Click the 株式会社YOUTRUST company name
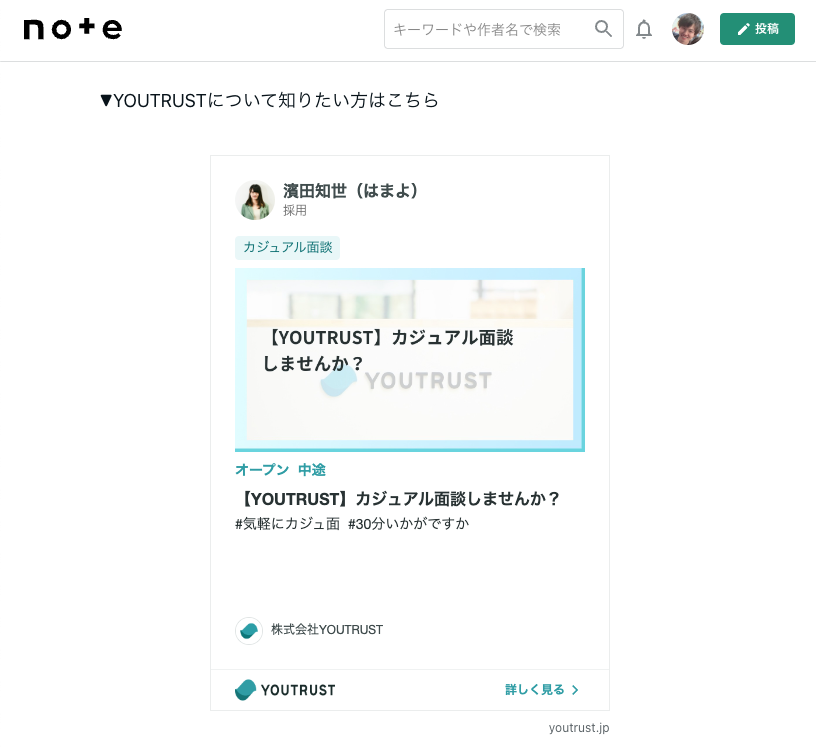816x749 pixels. click(327, 630)
